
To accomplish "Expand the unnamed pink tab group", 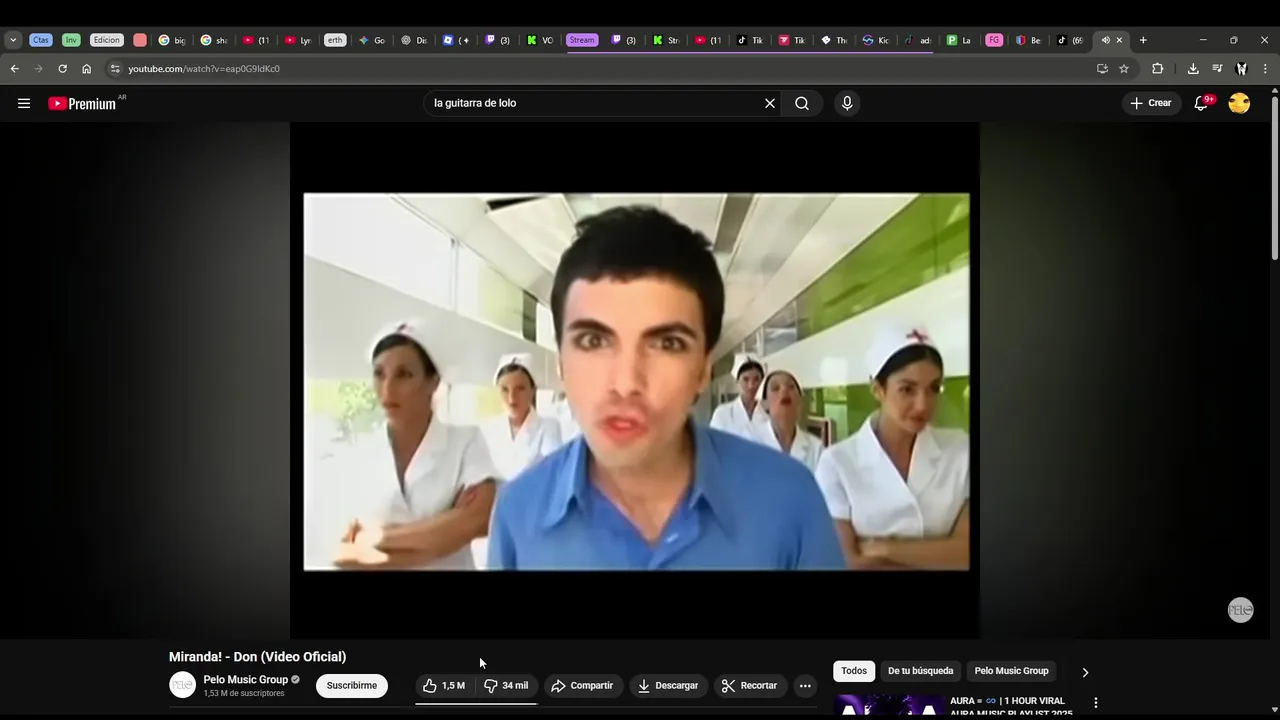I will click(140, 40).
